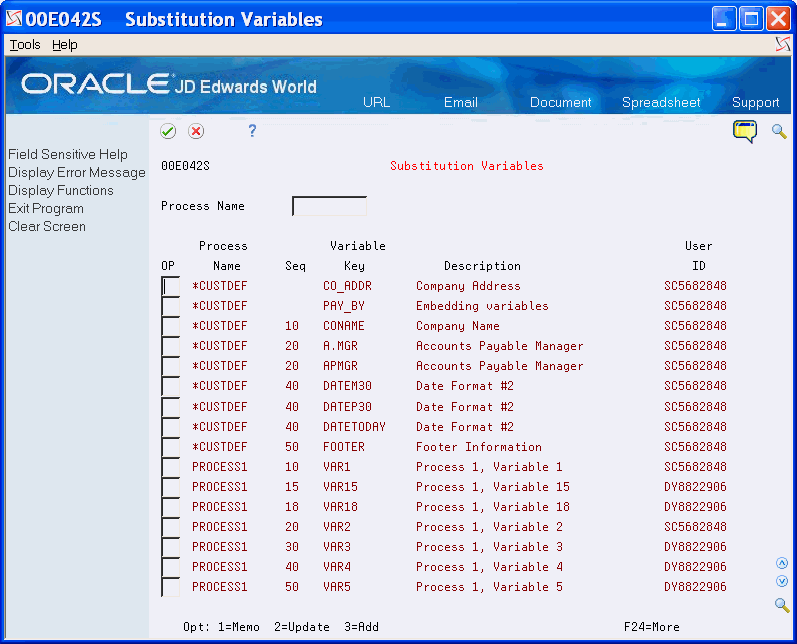Click the 1=Memo option text
This screenshot has width=797, height=644.
coord(239,627)
